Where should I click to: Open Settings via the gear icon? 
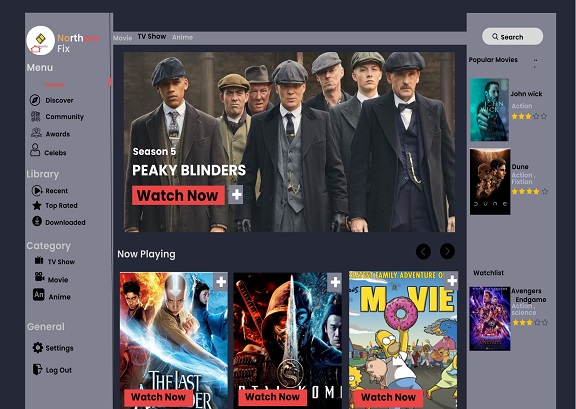pyautogui.click(x=37, y=347)
